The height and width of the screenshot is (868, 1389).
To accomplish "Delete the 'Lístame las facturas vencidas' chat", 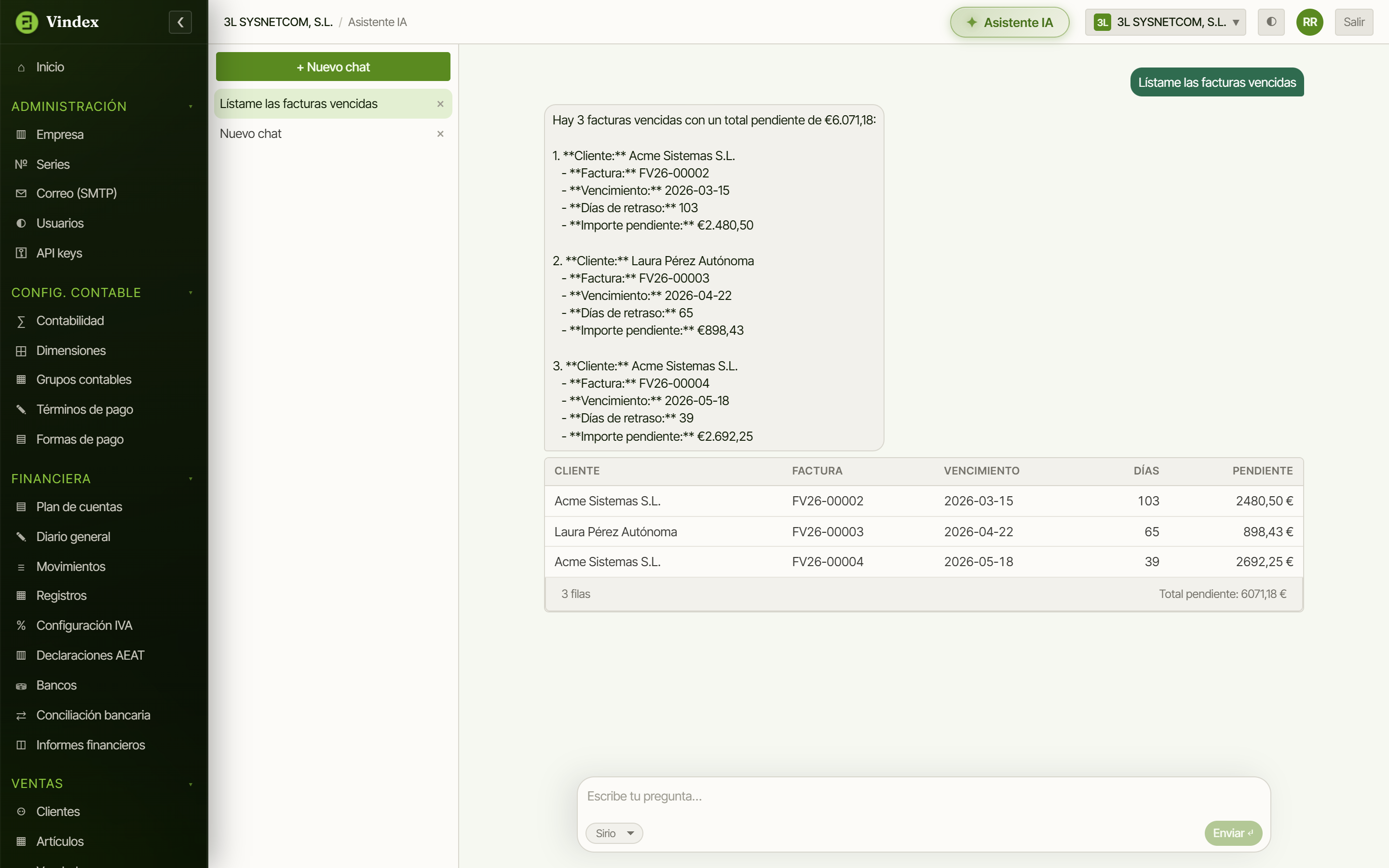I will (440, 104).
